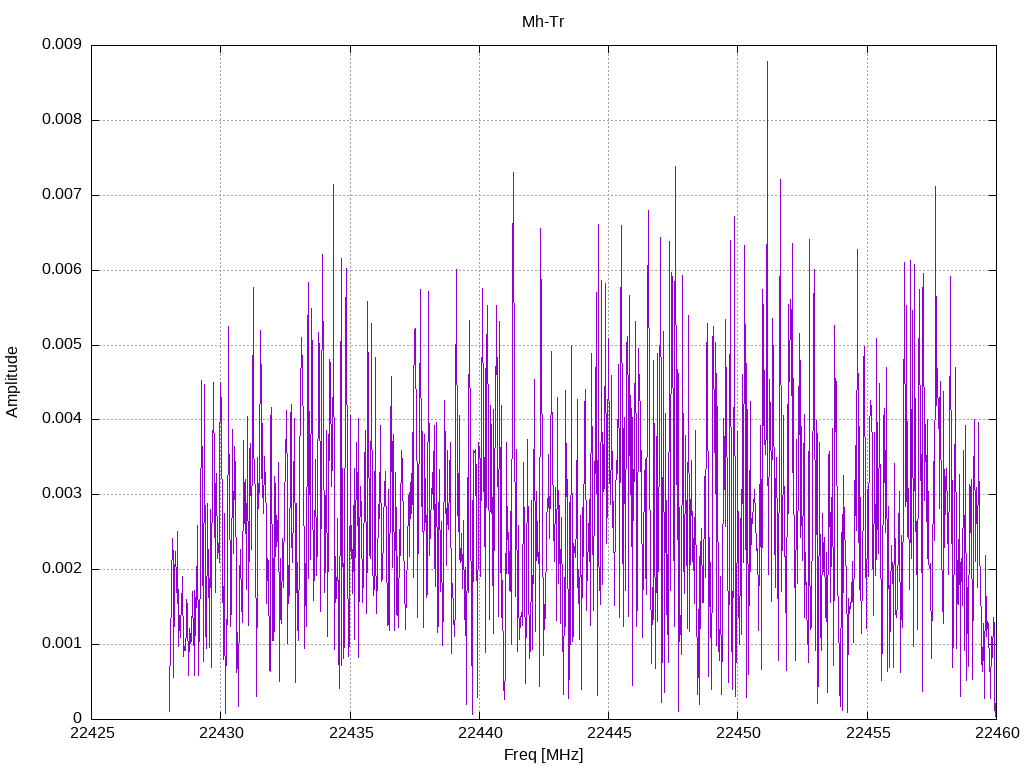Click x-axis tick value 22460
The height and width of the screenshot is (768, 1024).
997,733
